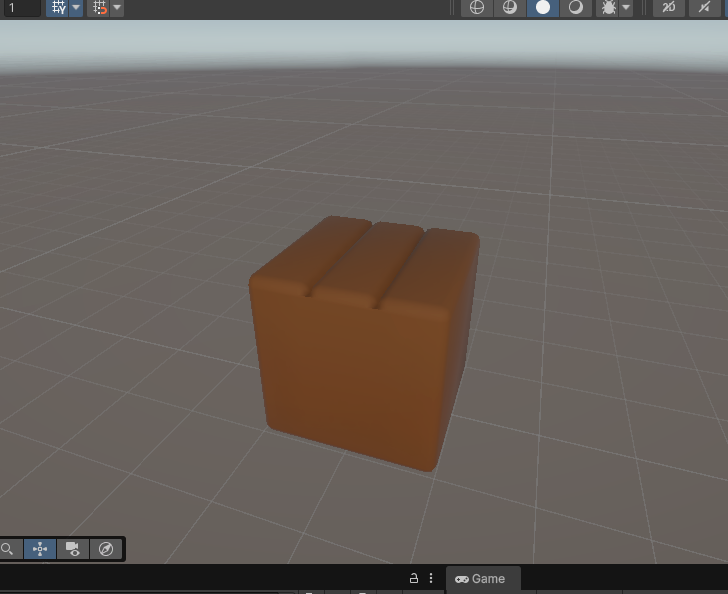Viewport: 728px width, 594px height.
Task: Toggle scene lighting button
Action: [x=706, y=8]
